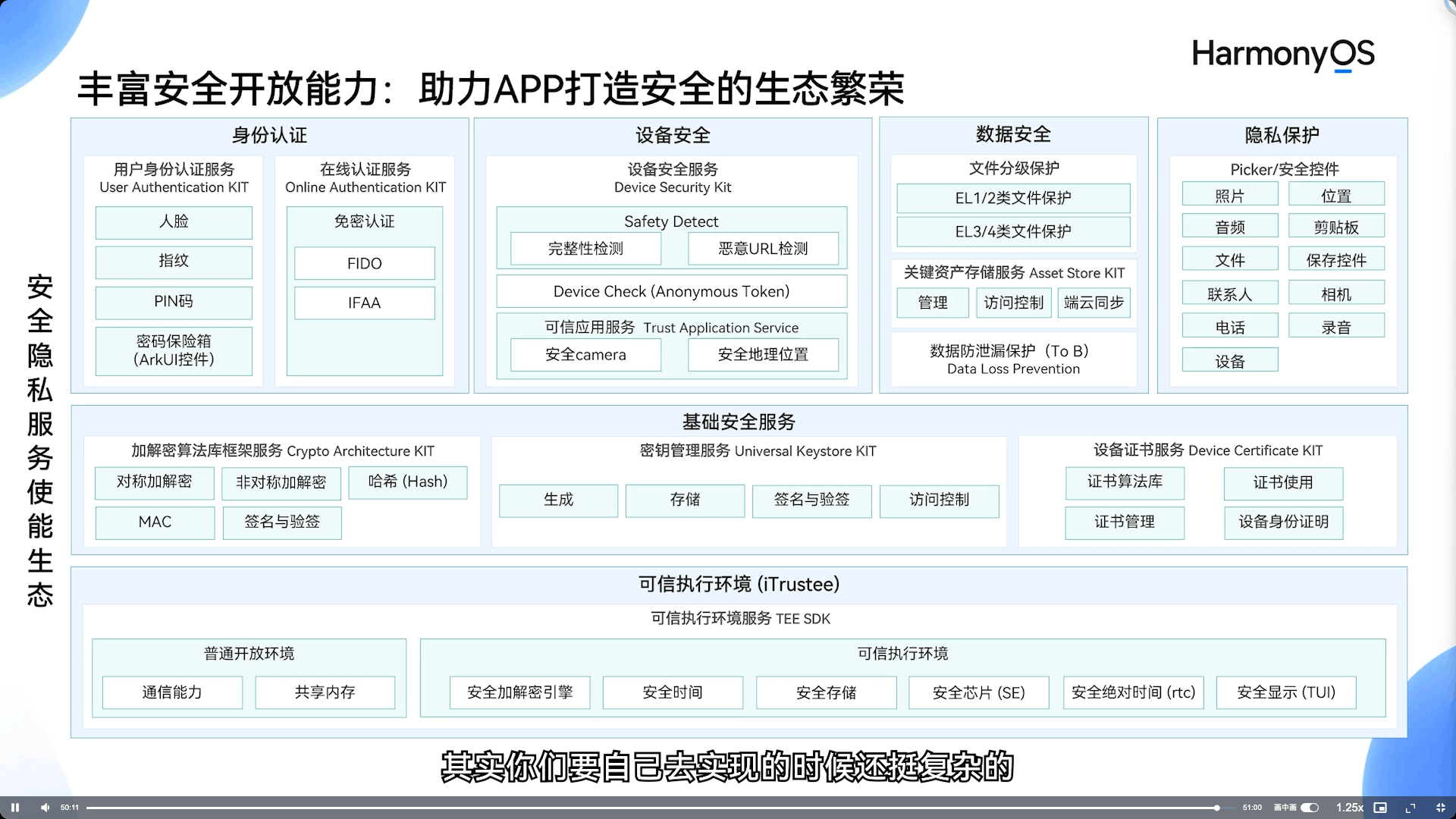Viewport: 1456px width, 819px height.
Task: Select the 完整性检测 box under Safety Detect
Action: [585, 249]
